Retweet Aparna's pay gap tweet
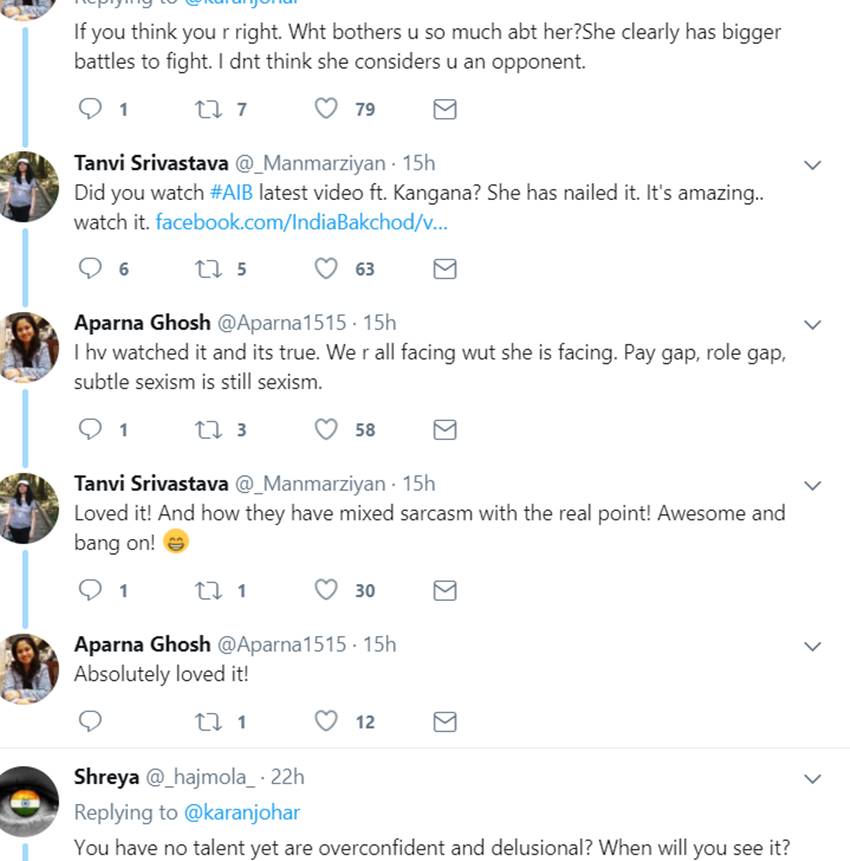850x861 pixels. tap(209, 429)
